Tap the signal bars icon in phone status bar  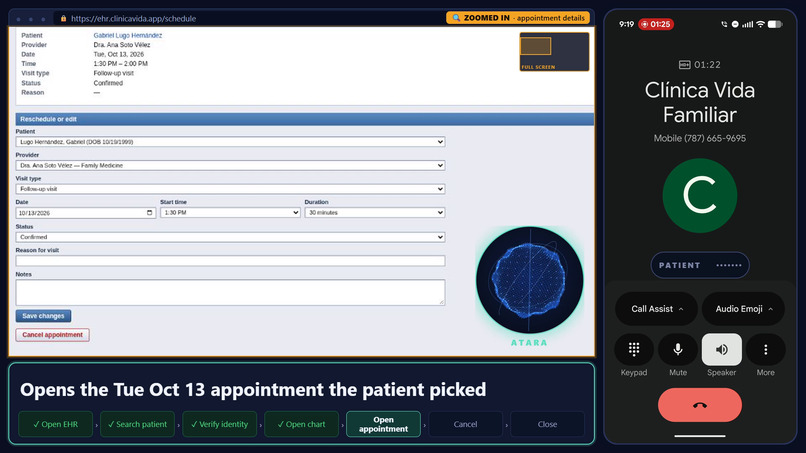(747, 24)
